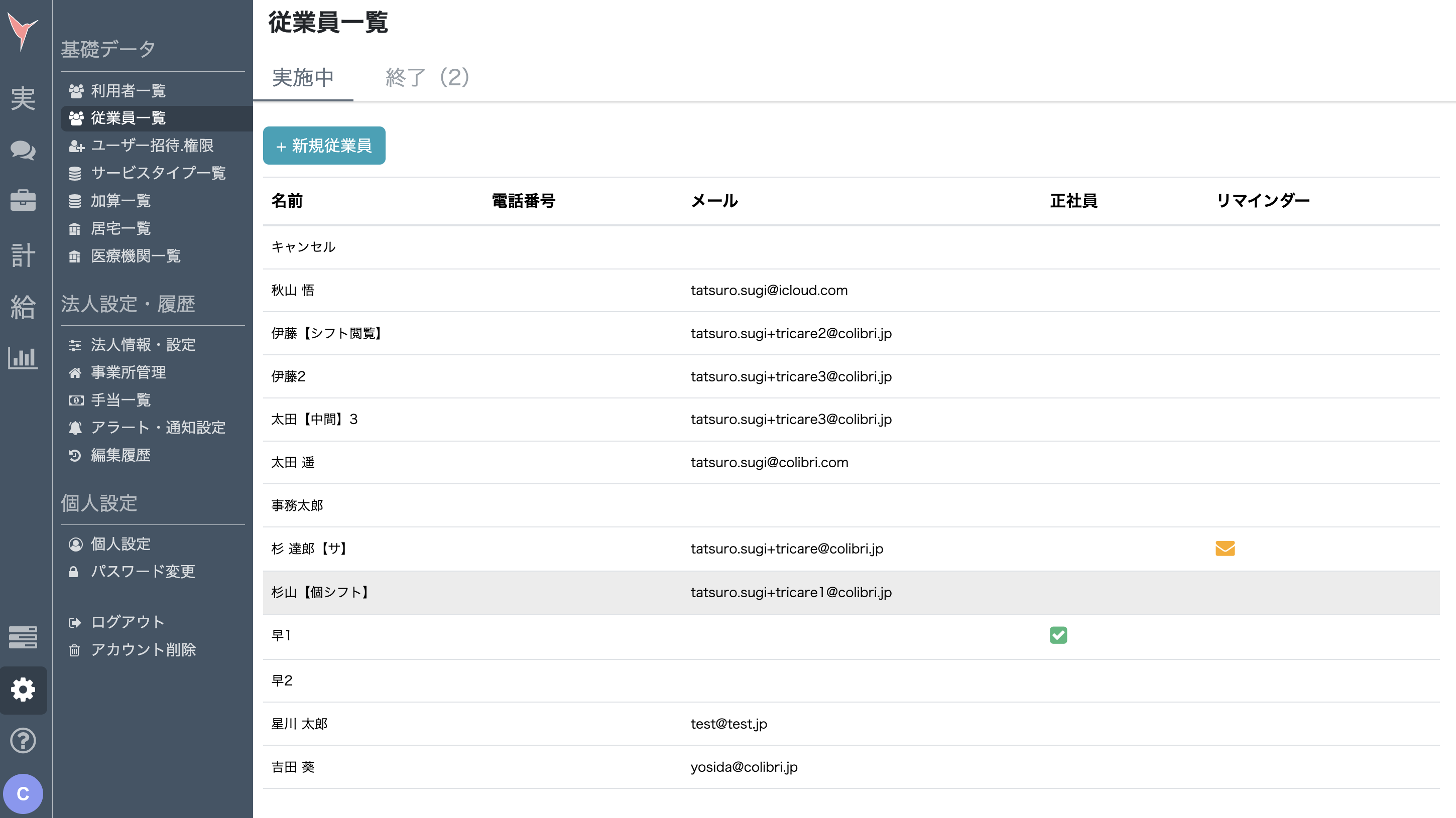The height and width of the screenshot is (818, 1456).
Task: Open the chat bubbles sidebar icon
Action: 23,150
